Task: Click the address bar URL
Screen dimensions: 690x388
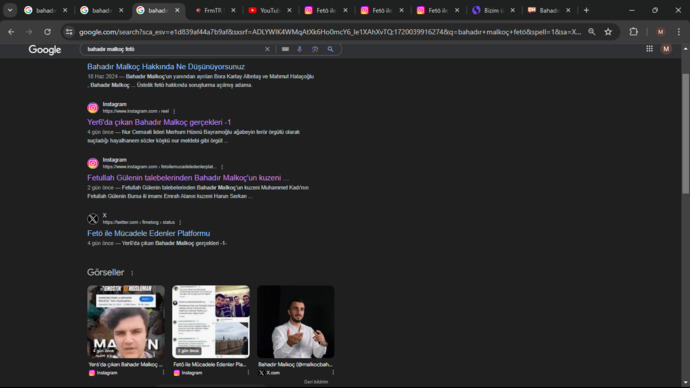Action: [x=330, y=32]
